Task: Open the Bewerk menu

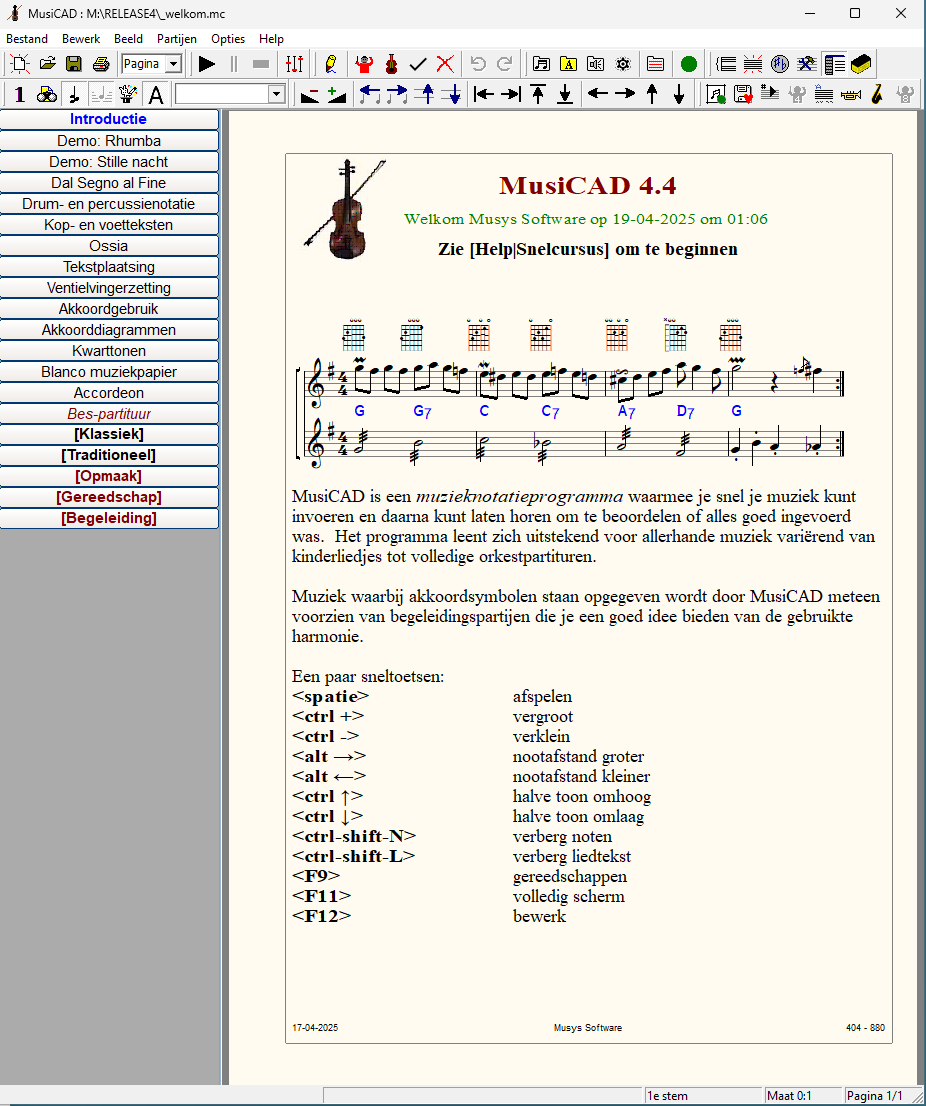Action: pyautogui.click(x=81, y=39)
